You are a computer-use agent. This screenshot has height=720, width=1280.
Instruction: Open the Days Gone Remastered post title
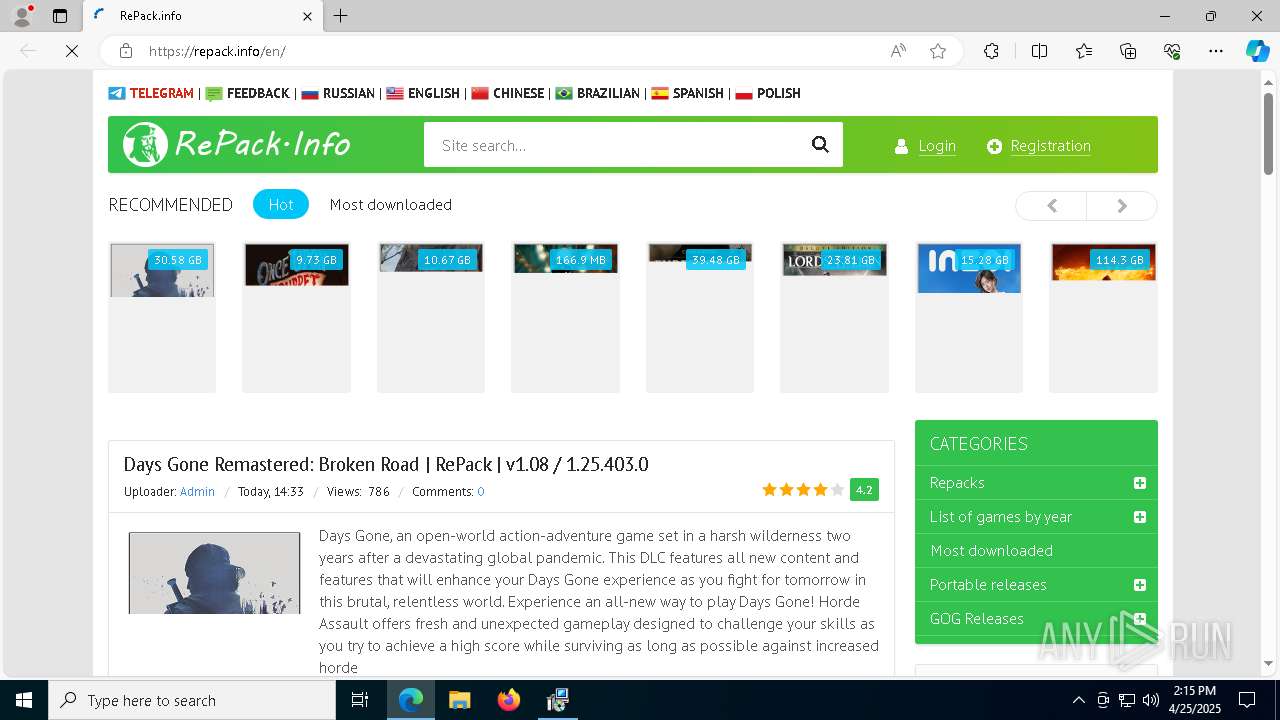pos(386,464)
